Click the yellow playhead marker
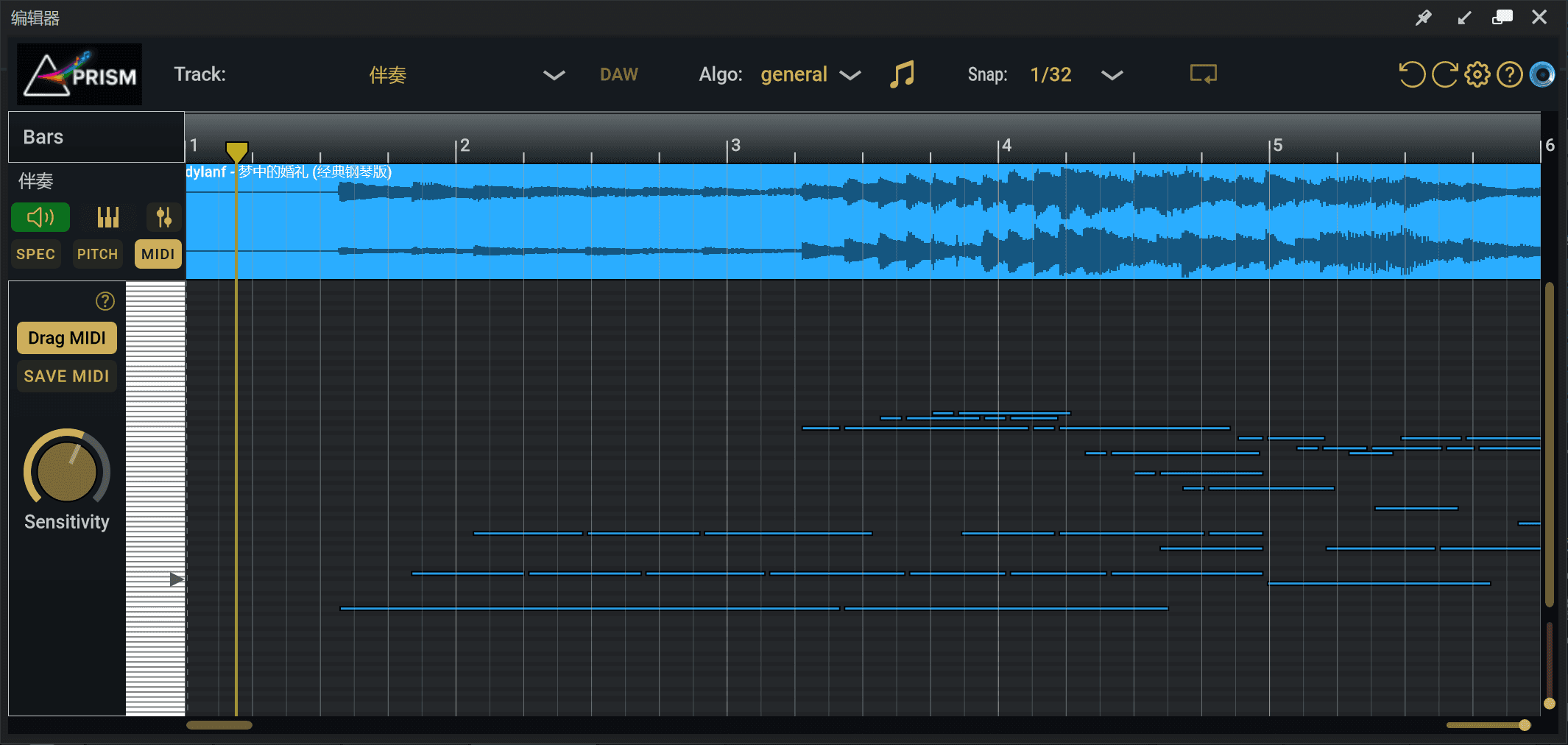This screenshot has width=1568, height=745. 236,152
